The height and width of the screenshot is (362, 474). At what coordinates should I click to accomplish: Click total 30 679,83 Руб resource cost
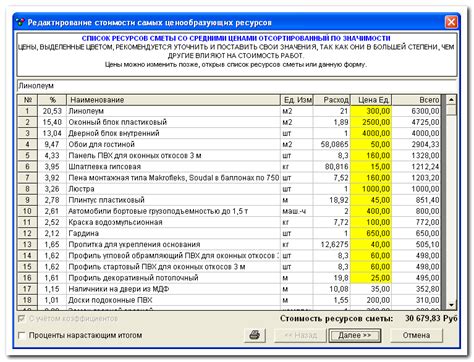pyautogui.click(x=431, y=318)
